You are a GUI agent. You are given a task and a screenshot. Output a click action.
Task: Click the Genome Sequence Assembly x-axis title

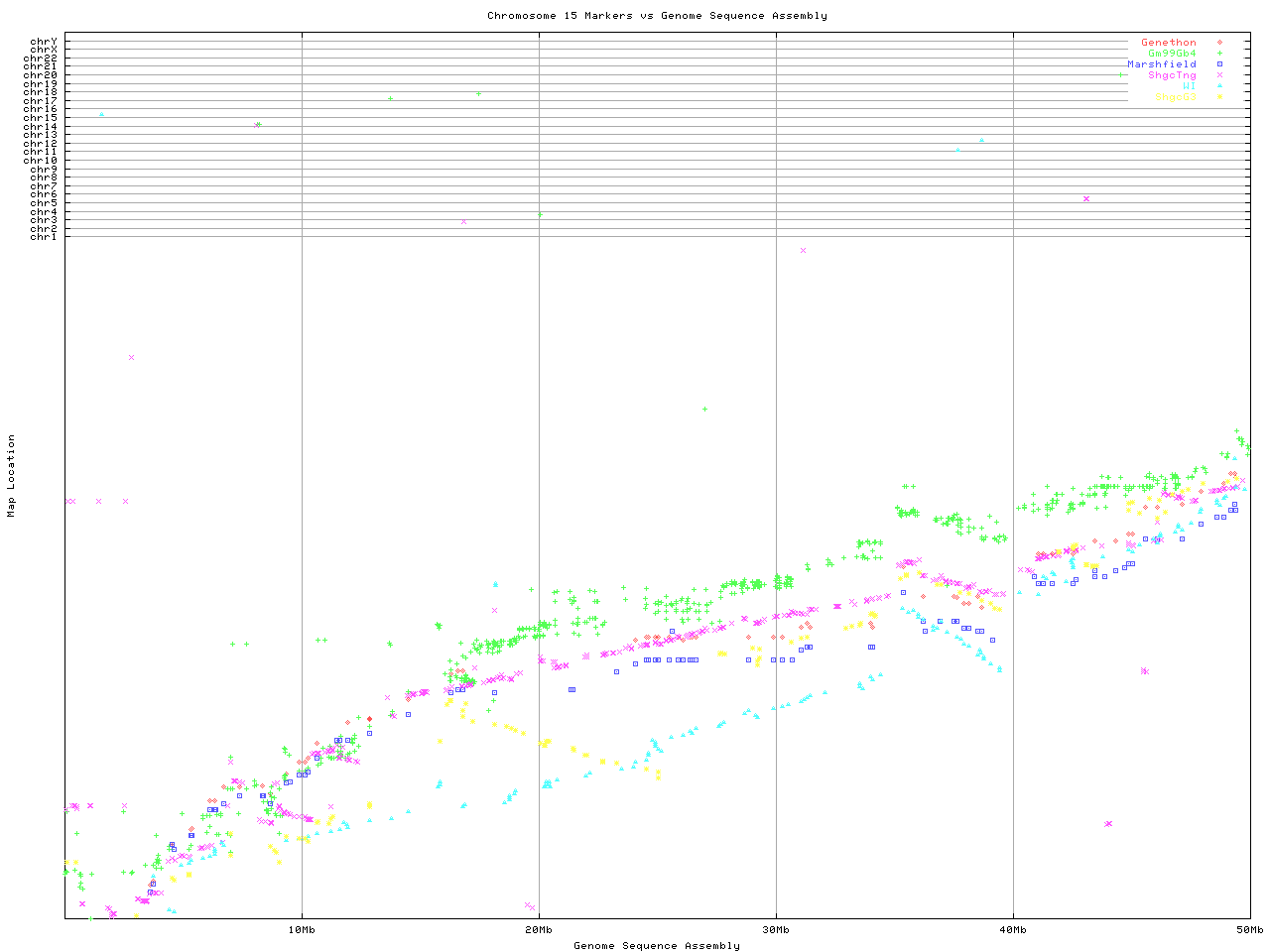tap(657, 946)
